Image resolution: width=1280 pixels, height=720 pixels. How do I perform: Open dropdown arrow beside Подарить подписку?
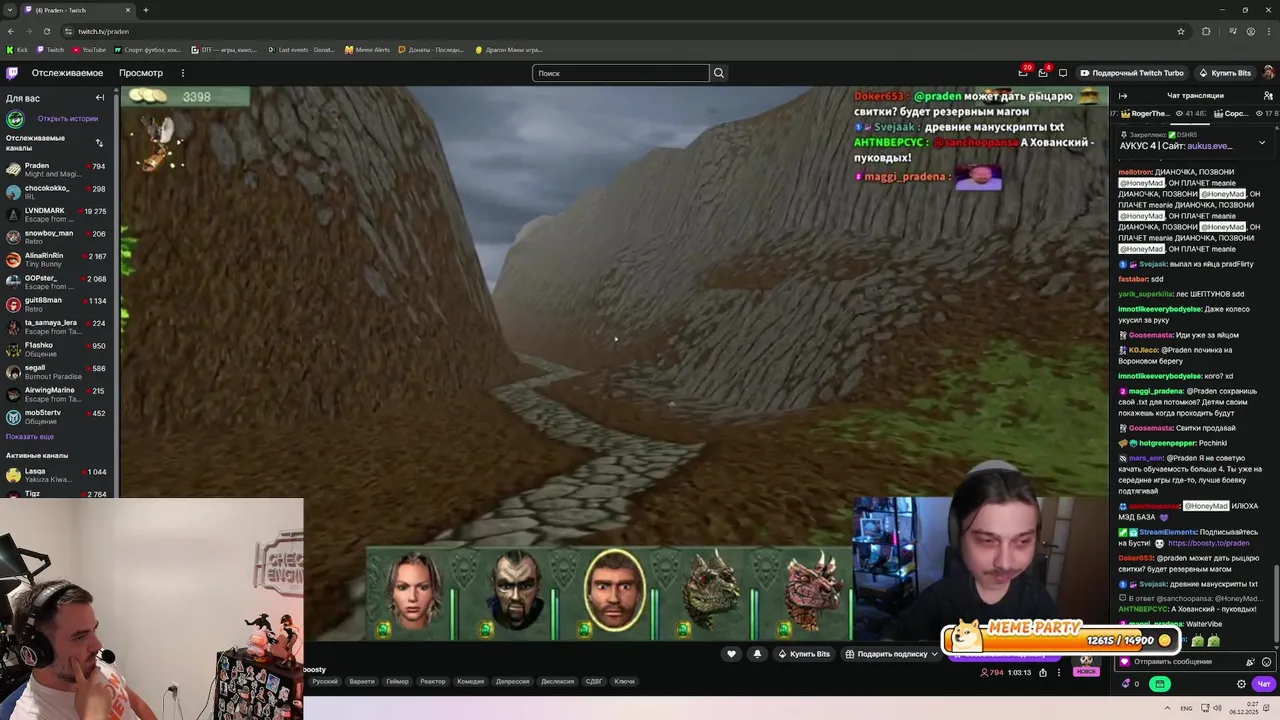pos(935,654)
